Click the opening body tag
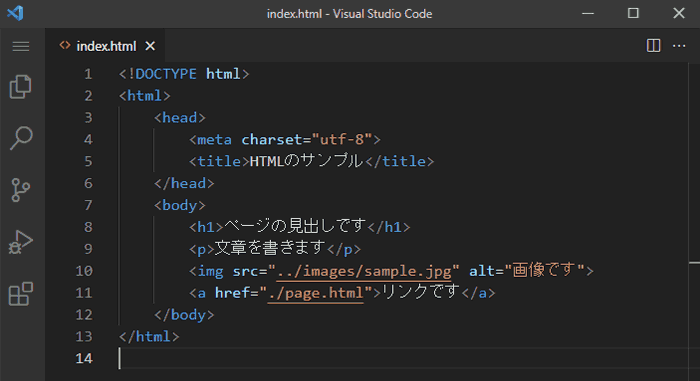The width and height of the screenshot is (700, 381). [x=179, y=205]
